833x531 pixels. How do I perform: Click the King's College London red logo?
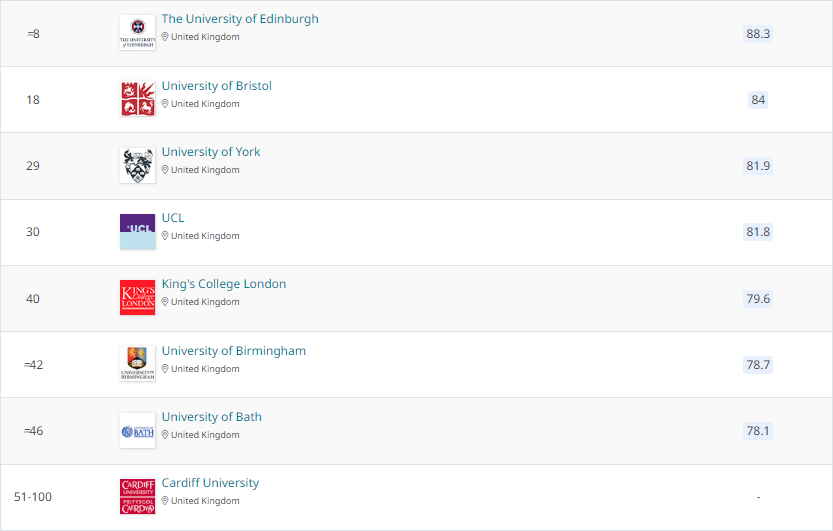137,298
